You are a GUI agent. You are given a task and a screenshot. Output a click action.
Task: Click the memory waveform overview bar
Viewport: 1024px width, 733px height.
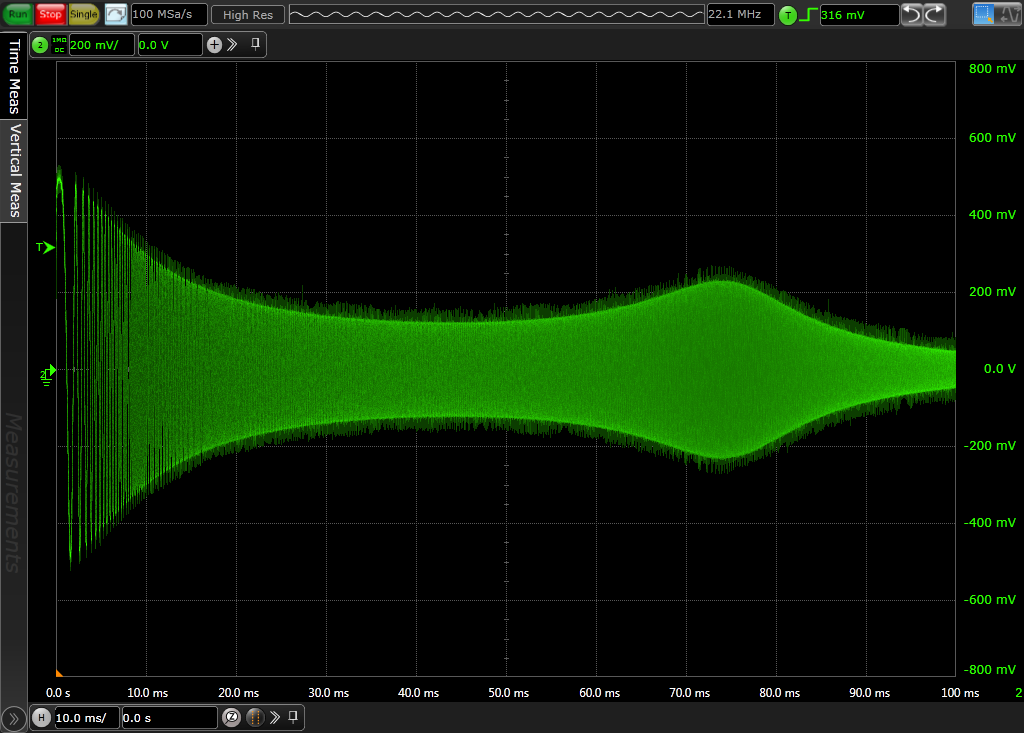(x=496, y=14)
